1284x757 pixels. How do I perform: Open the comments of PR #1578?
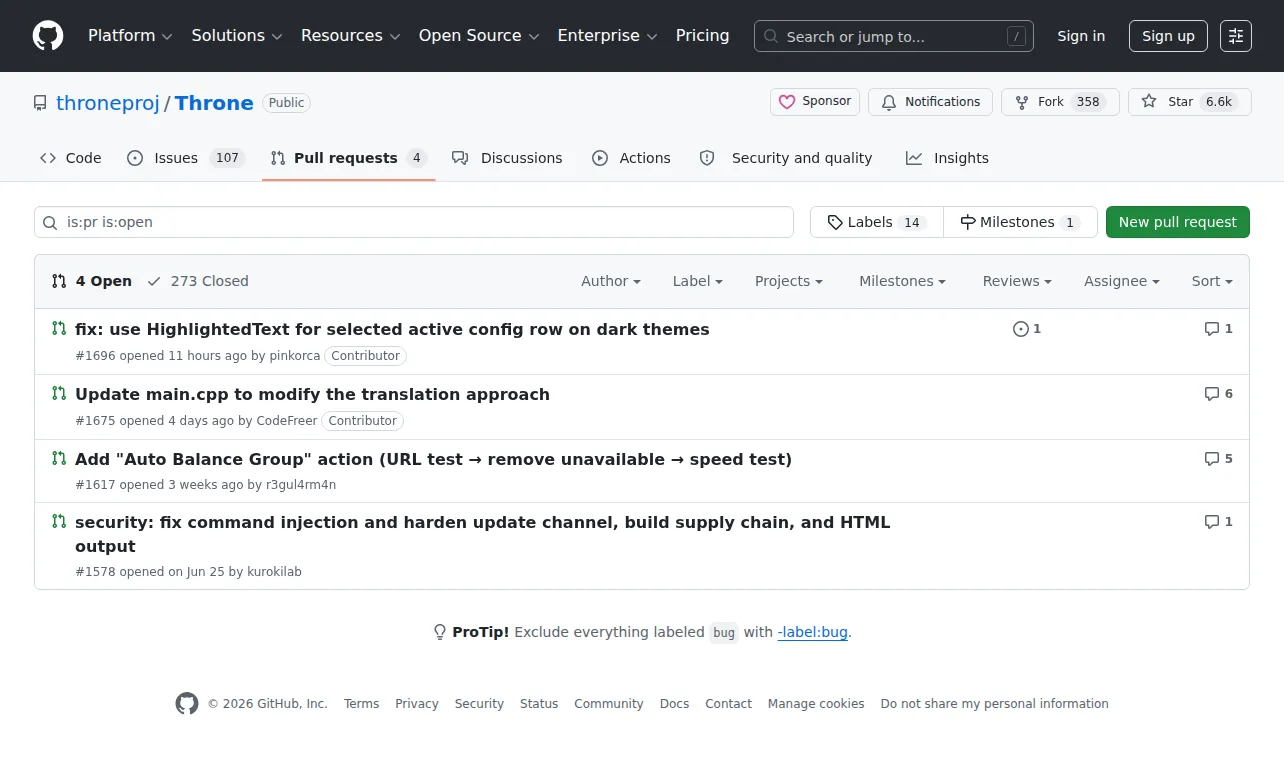(x=1218, y=522)
